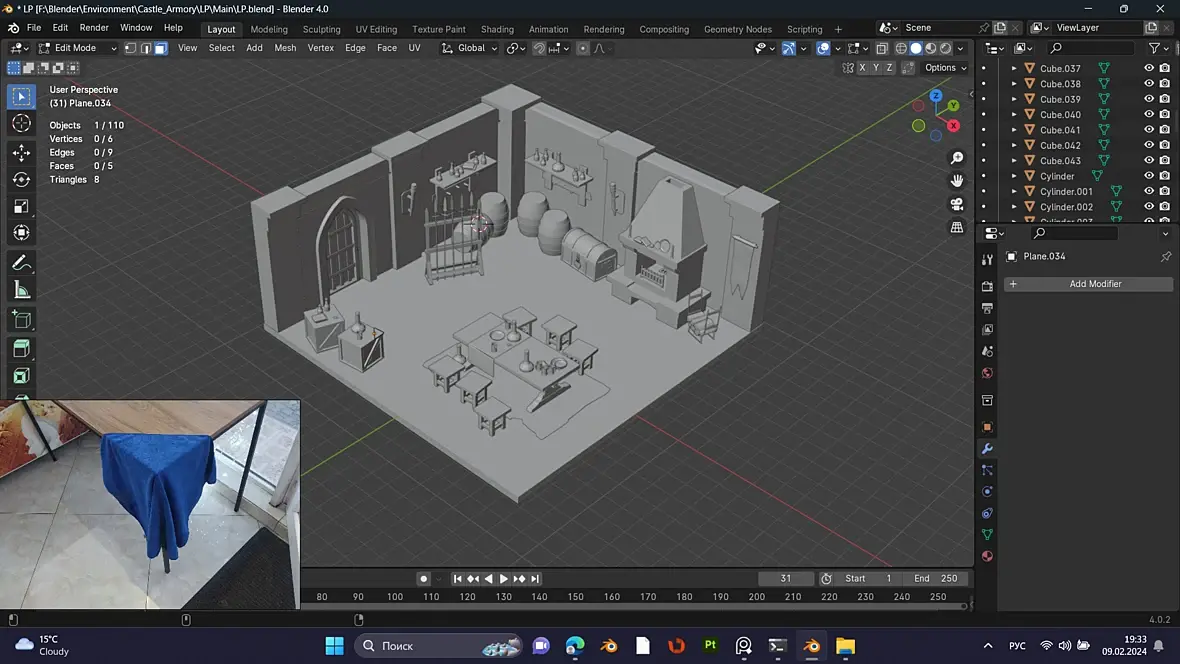The width and height of the screenshot is (1180, 664).
Task: Open the Mesh menu
Action: (x=285, y=48)
